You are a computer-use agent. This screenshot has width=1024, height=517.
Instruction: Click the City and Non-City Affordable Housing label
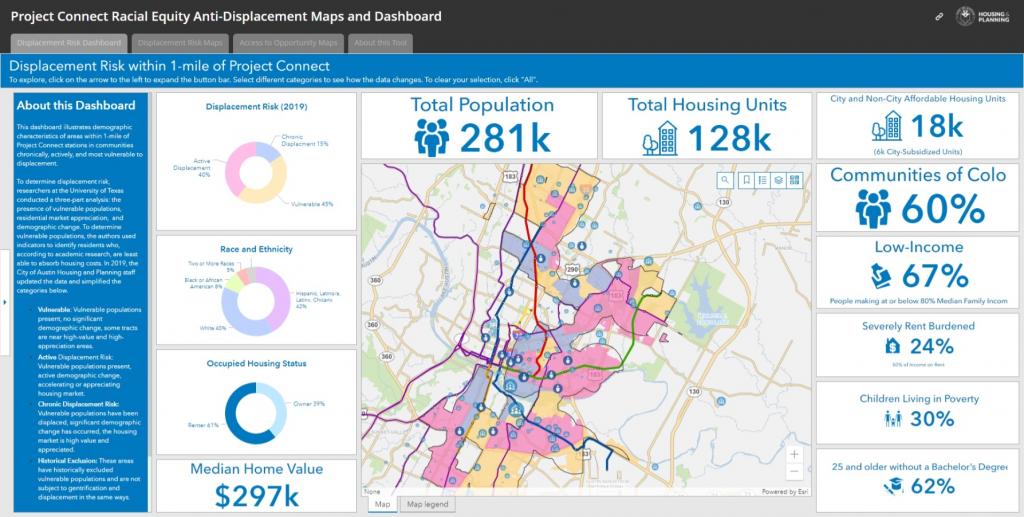(x=918, y=99)
